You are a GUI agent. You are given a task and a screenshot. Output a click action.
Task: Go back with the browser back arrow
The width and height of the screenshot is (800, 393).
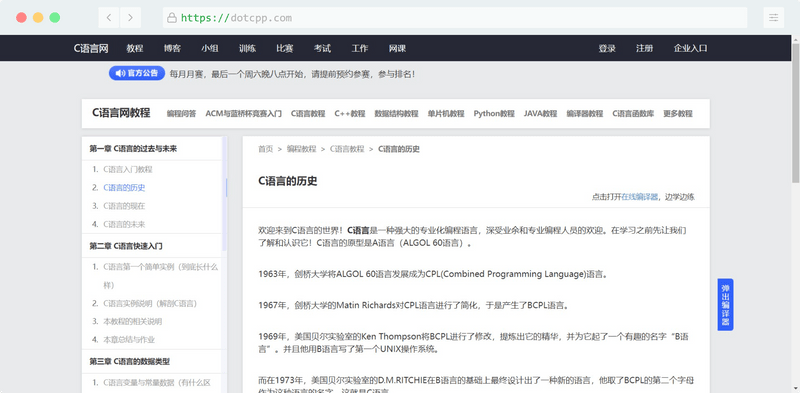pyautogui.click(x=109, y=18)
